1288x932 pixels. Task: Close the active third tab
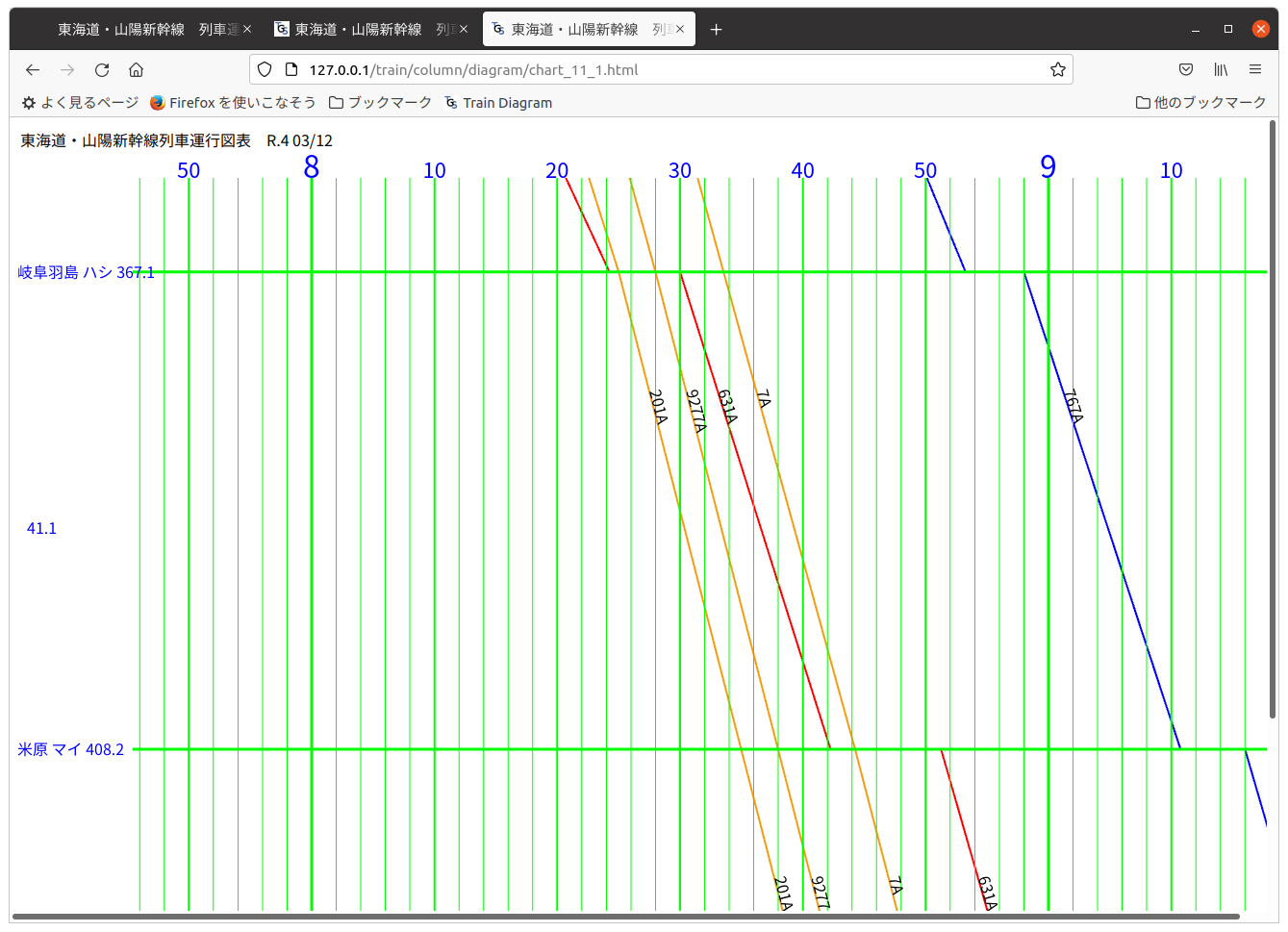(x=680, y=29)
